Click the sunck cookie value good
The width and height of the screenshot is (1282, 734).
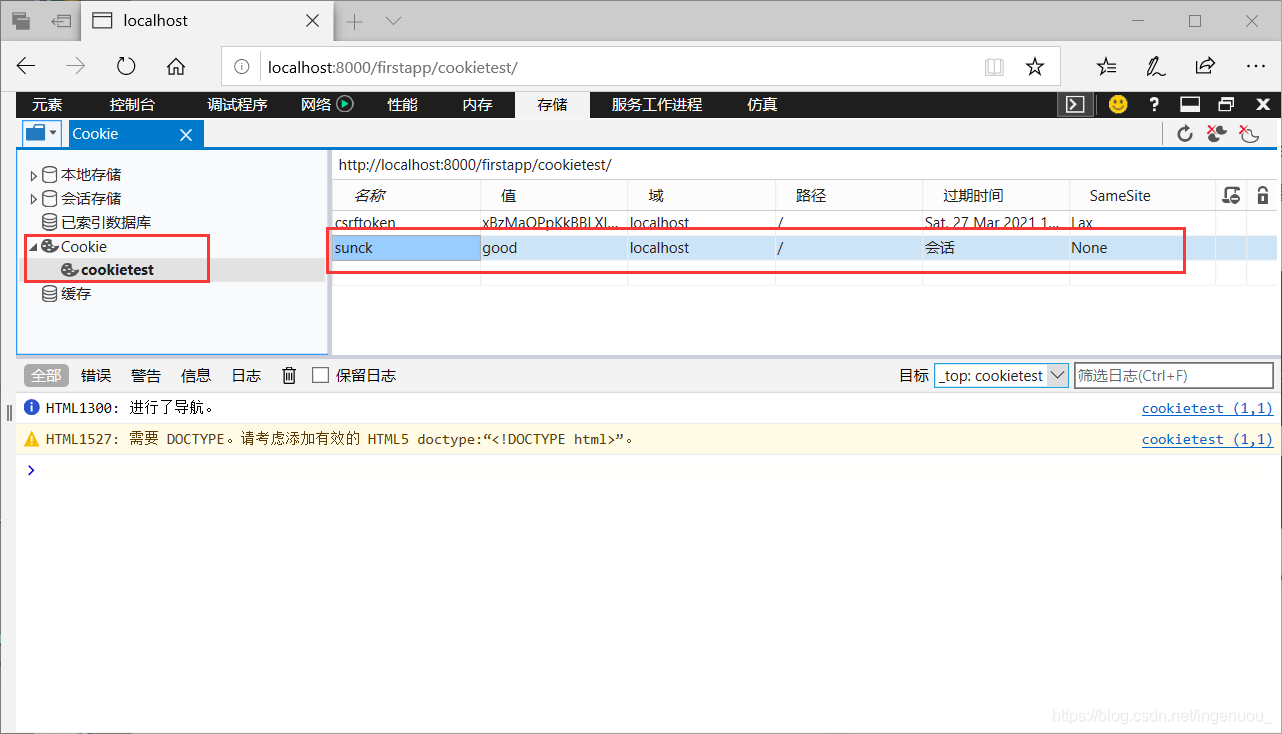click(554, 248)
